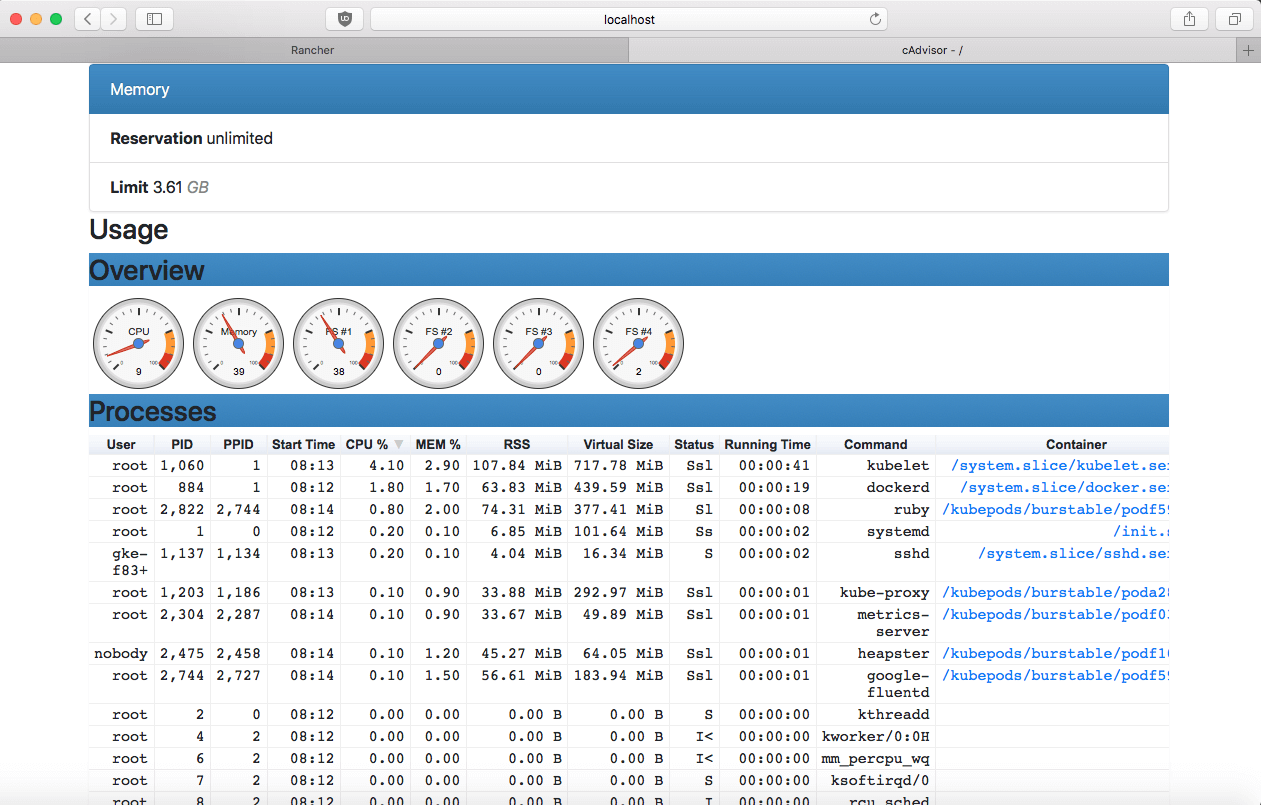Click the FS #4 gauge
The height and width of the screenshot is (805, 1261).
point(638,343)
